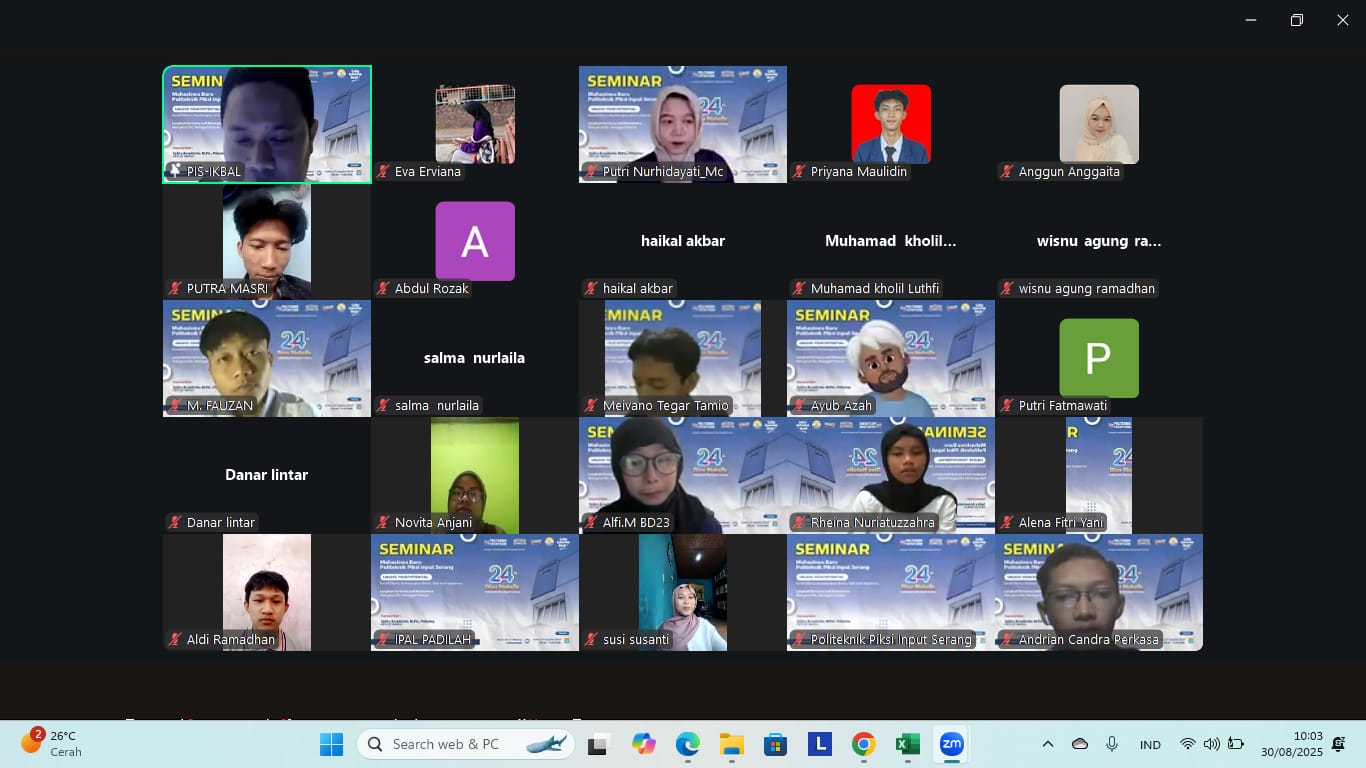Switch to Excel from the taskbar
The height and width of the screenshot is (768, 1366).
pyautogui.click(x=908, y=744)
